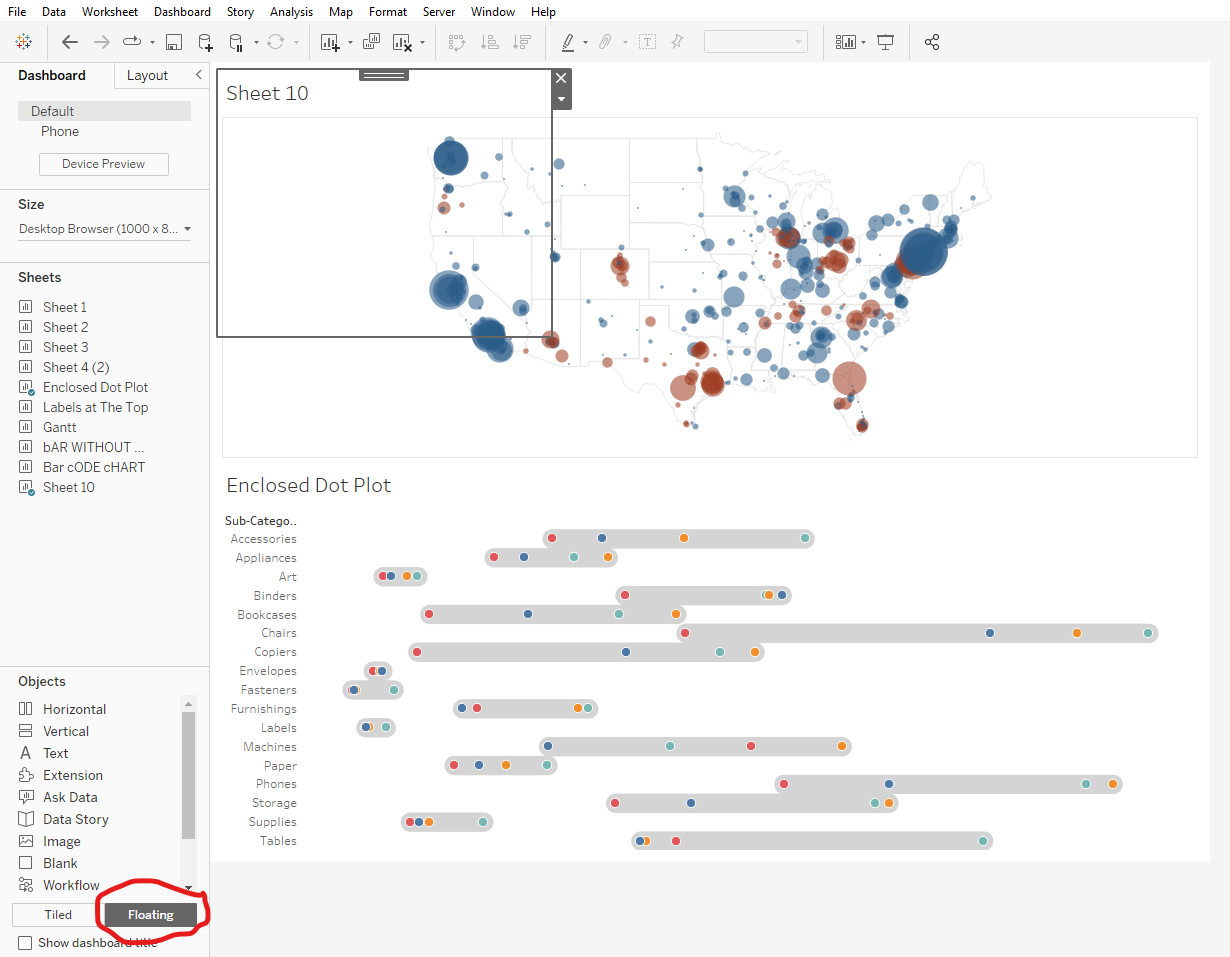Open the Server menu
The height and width of the screenshot is (957, 1230).
tap(439, 12)
